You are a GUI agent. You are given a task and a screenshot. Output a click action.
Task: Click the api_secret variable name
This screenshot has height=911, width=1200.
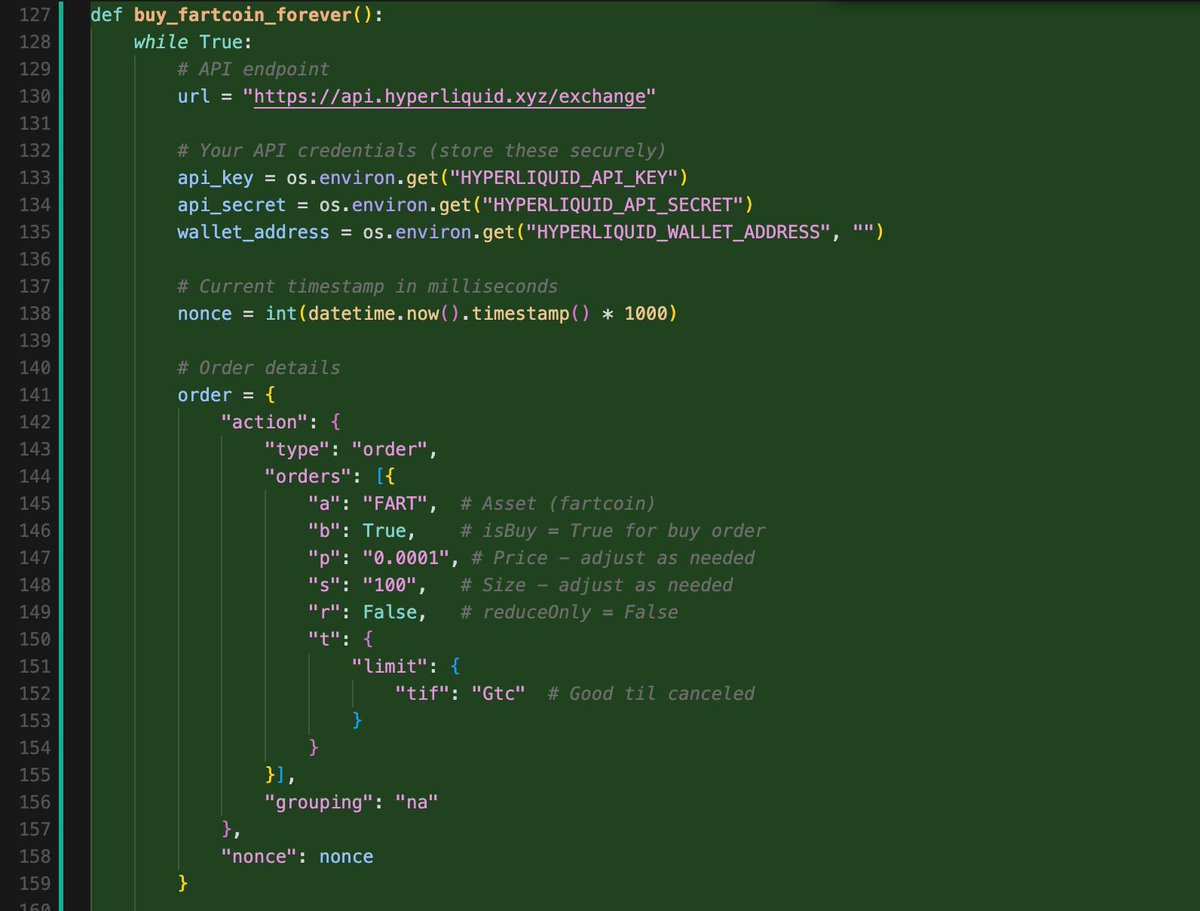[231, 205]
